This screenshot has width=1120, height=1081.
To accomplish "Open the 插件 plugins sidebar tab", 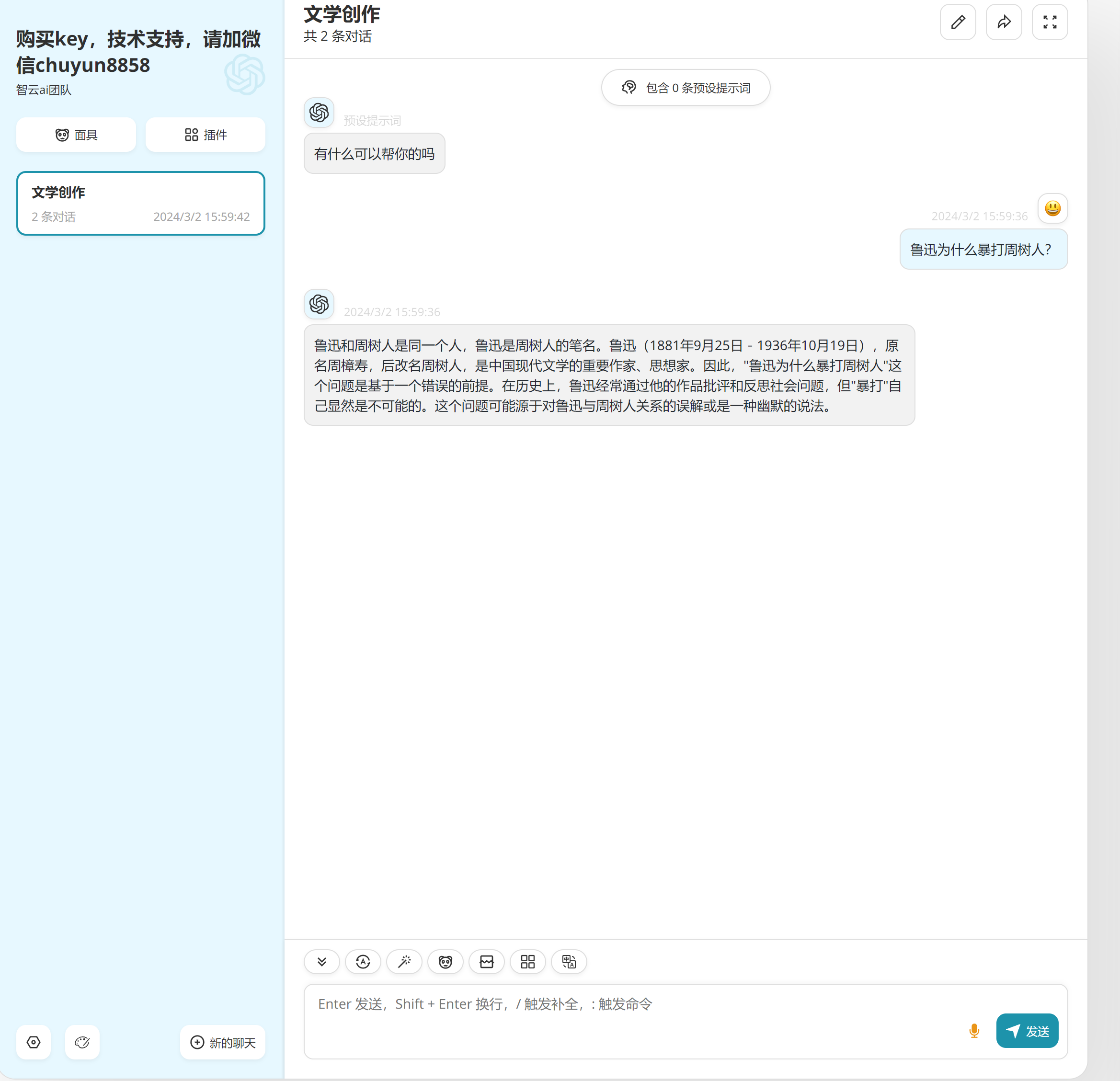I will point(205,135).
